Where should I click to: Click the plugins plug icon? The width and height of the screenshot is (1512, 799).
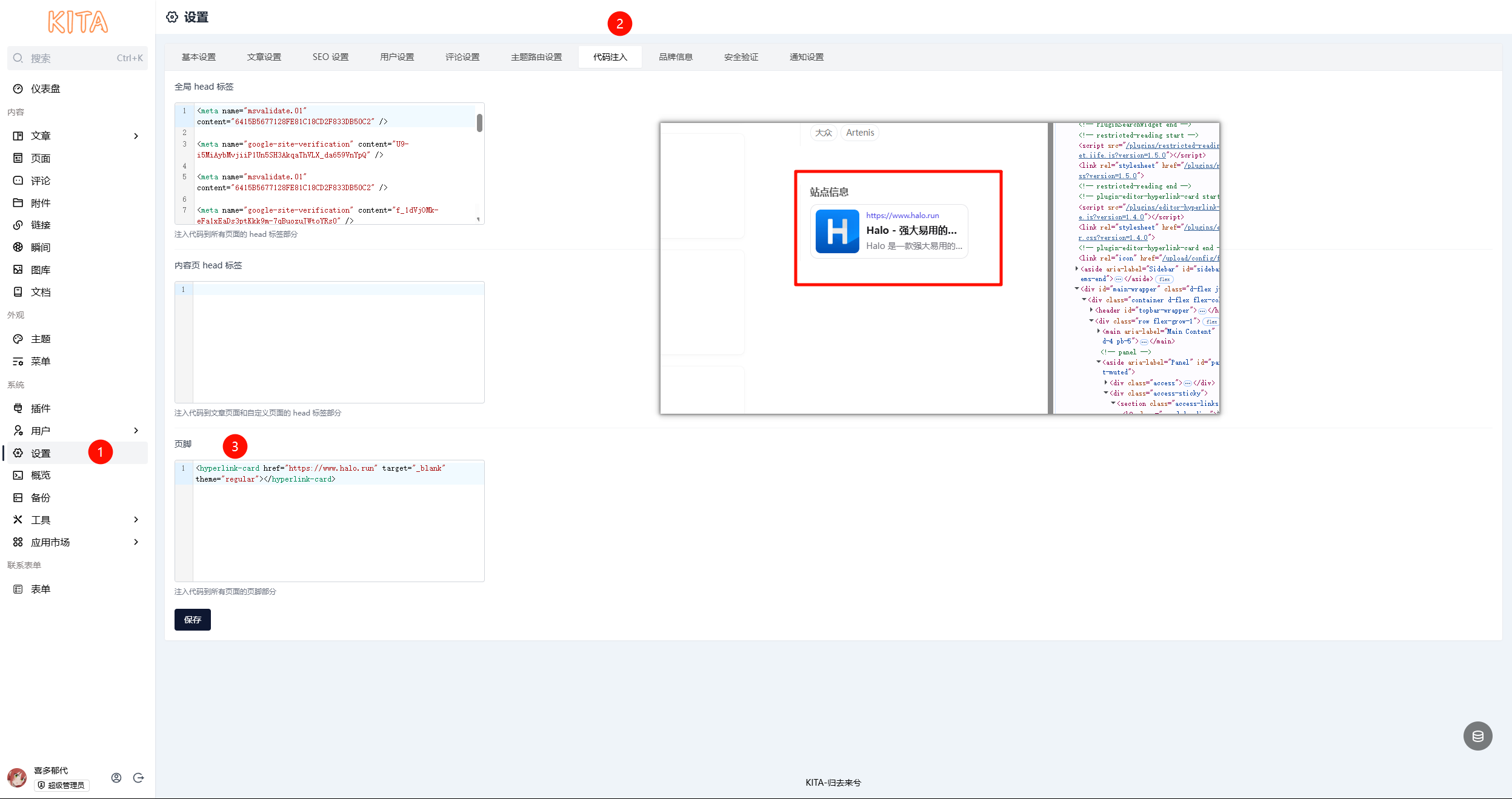18,408
